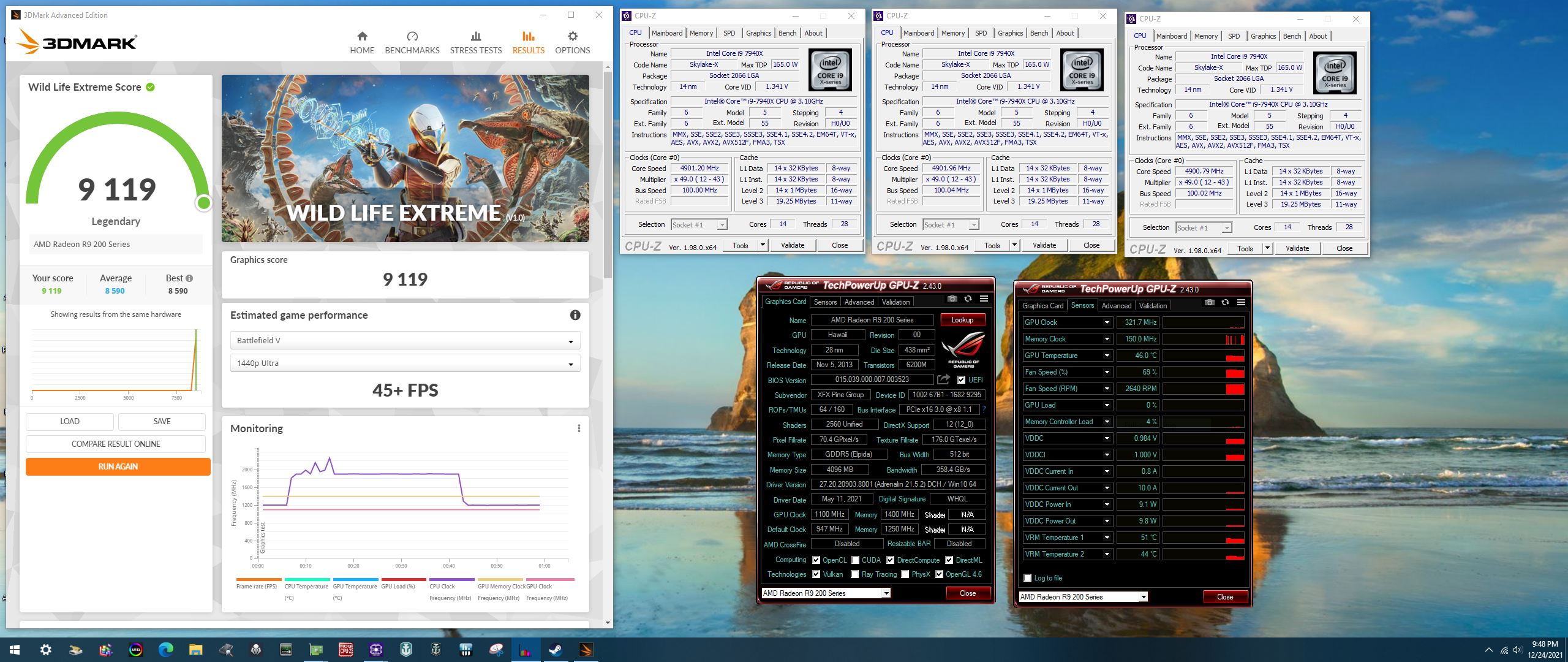Toggle DirectCompute checkbox in GPU-Z

(891, 560)
